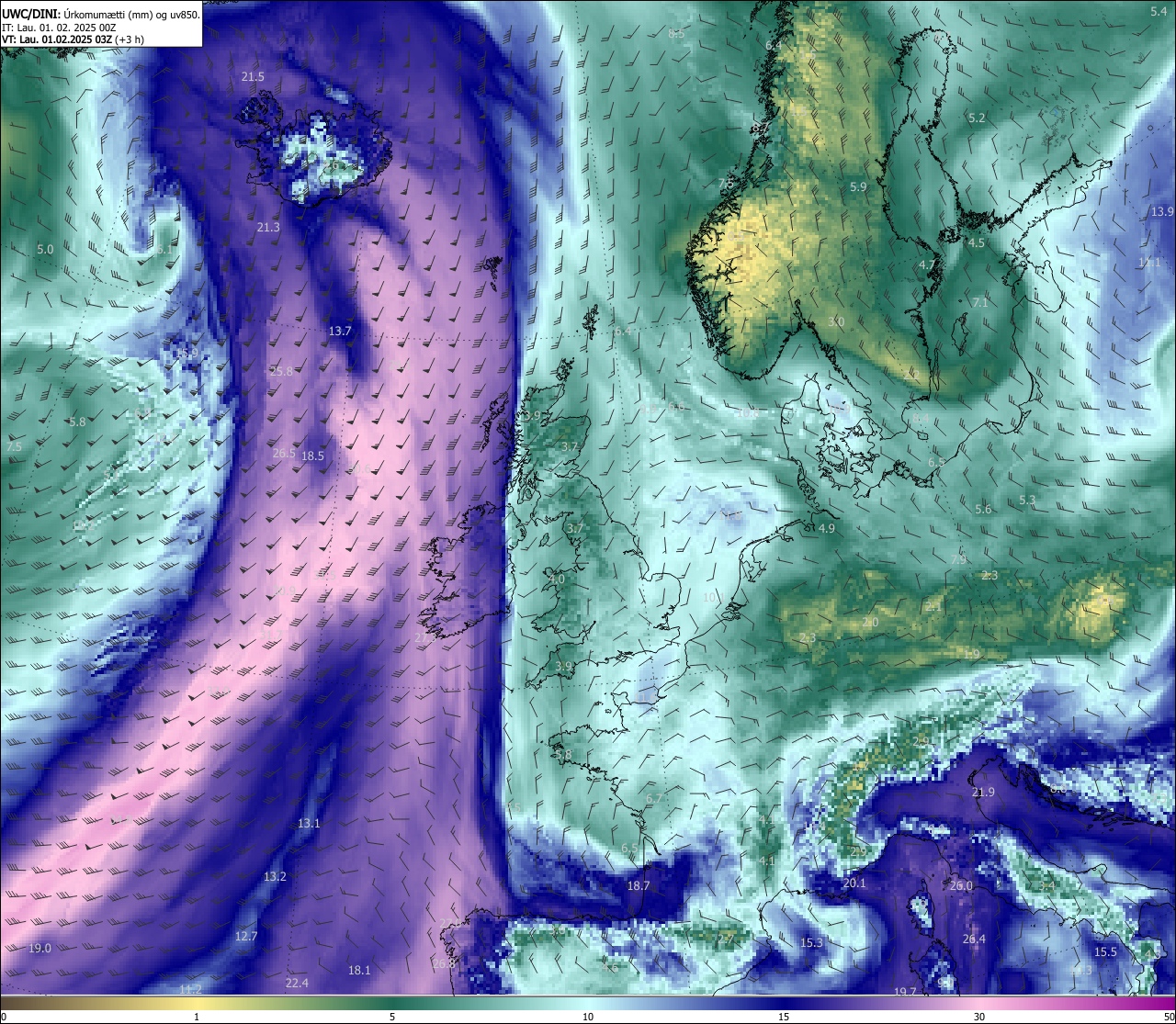This screenshot has height=1024, width=1176.
Task: Click the 25.8 value label
Action: [281, 371]
